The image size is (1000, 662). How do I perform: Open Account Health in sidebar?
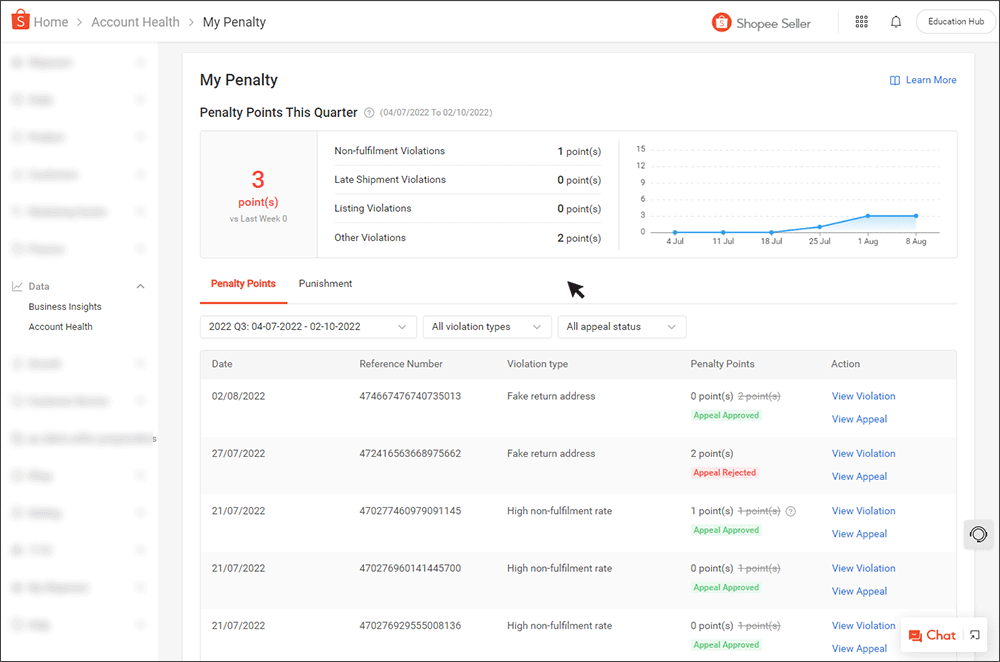[x=61, y=327]
